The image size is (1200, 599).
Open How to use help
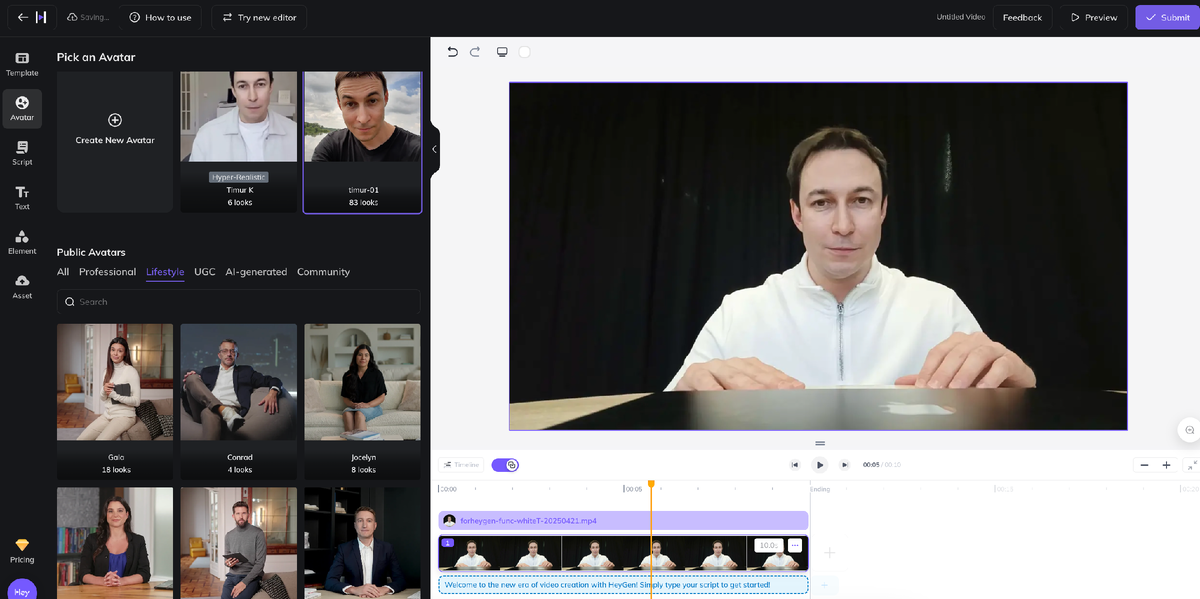[x=160, y=17]
